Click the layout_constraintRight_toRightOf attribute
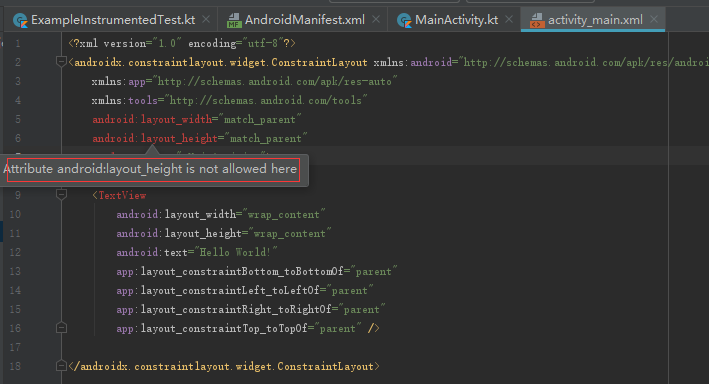709x384 pixels. tap(251, 309)
